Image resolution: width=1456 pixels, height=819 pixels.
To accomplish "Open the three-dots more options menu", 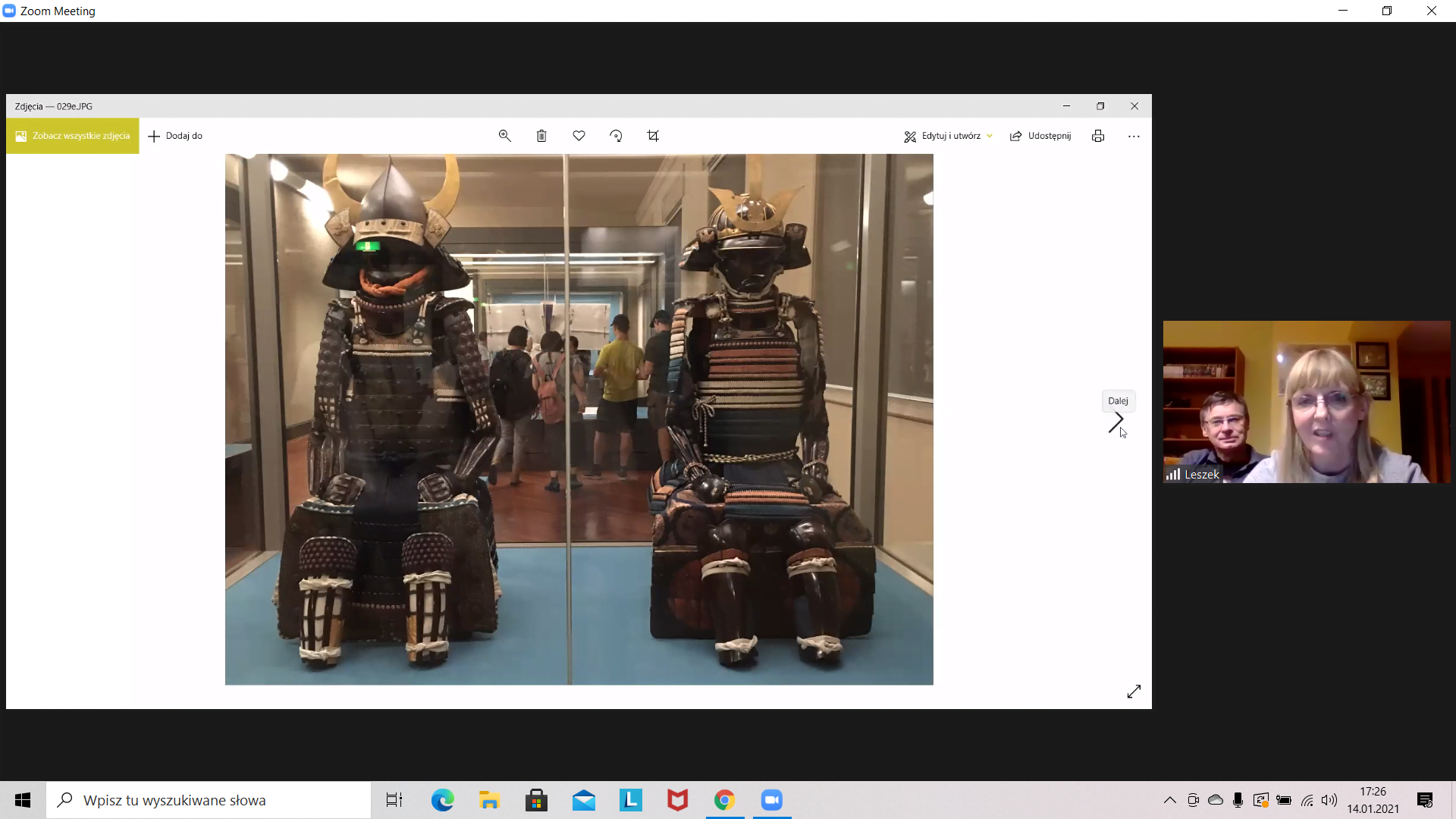I will click(1134, 136).
